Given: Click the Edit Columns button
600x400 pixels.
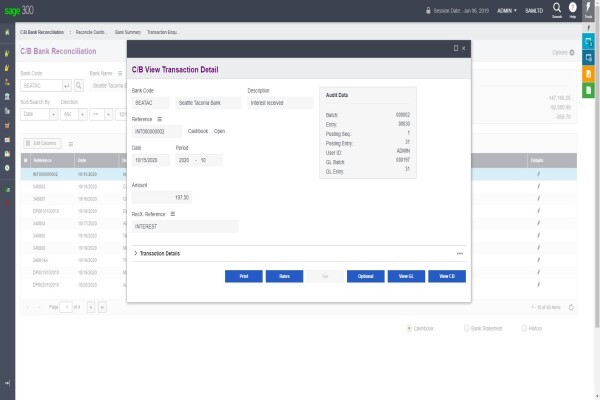Looking at the screenshot, I should (42, 143).
